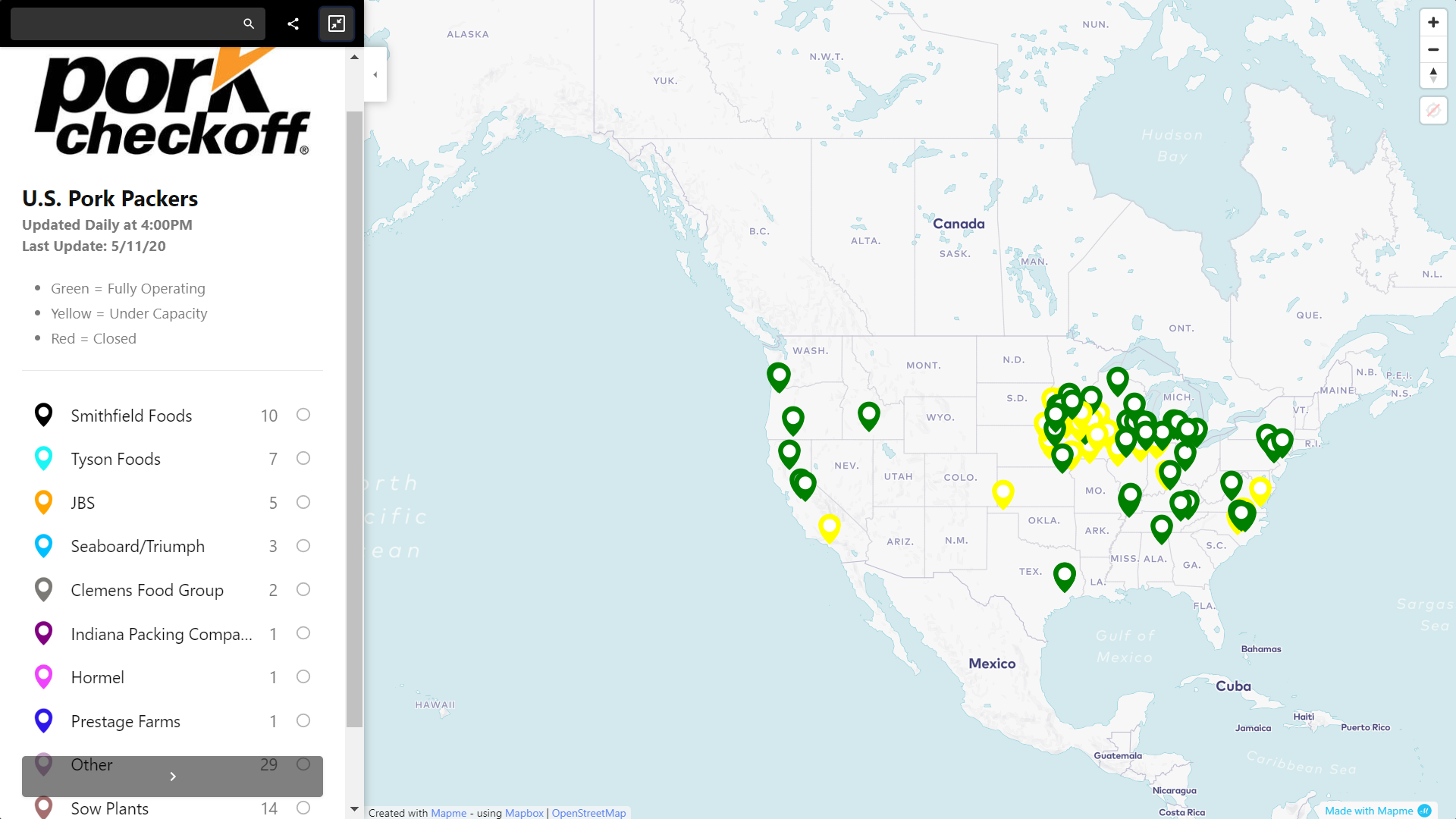This screenshot has height=819, width=1456.
Task: Reset the map compass bearing
Action: (x=1433, y=75)
